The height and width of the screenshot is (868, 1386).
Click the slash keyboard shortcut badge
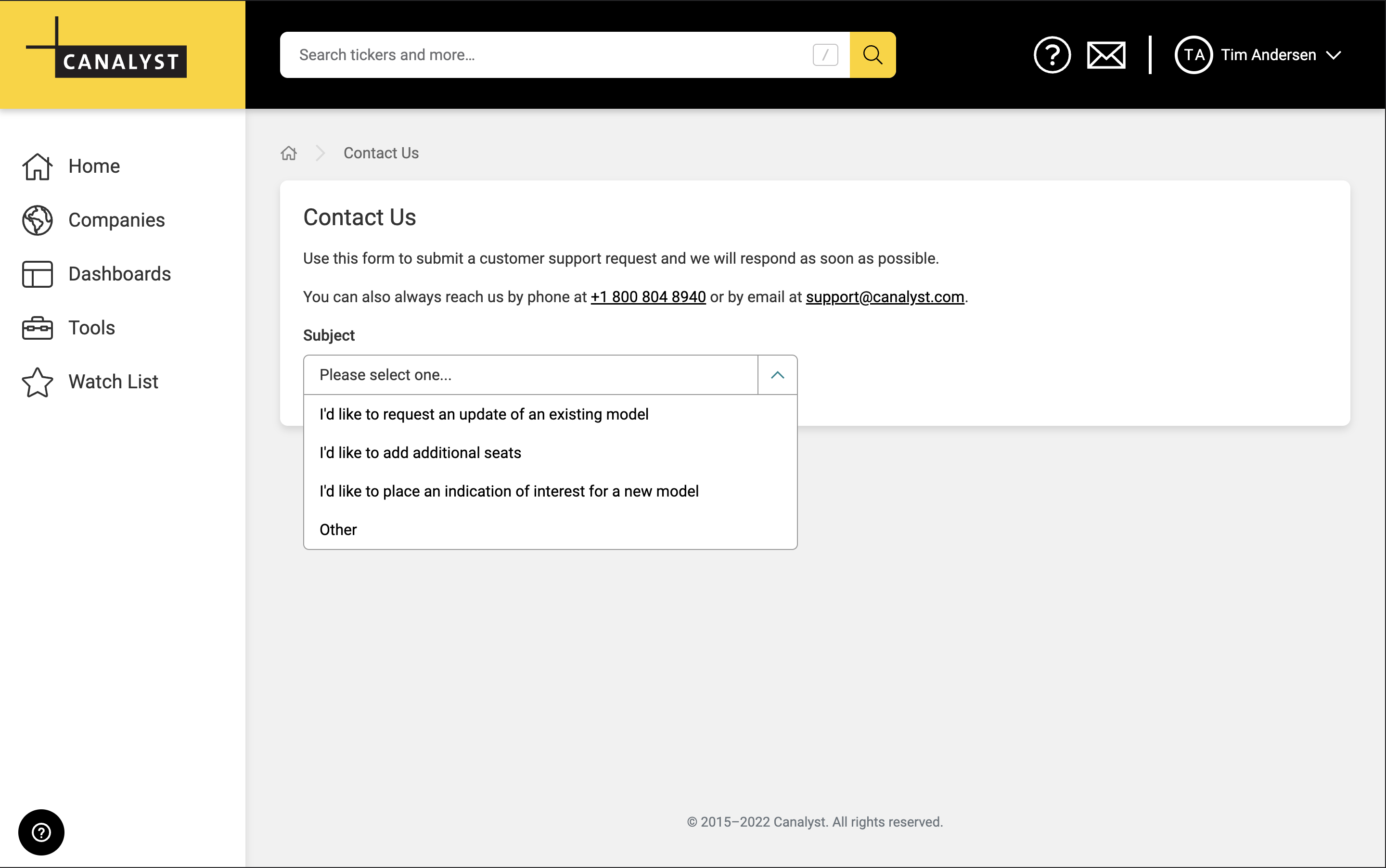coord(825,55)
